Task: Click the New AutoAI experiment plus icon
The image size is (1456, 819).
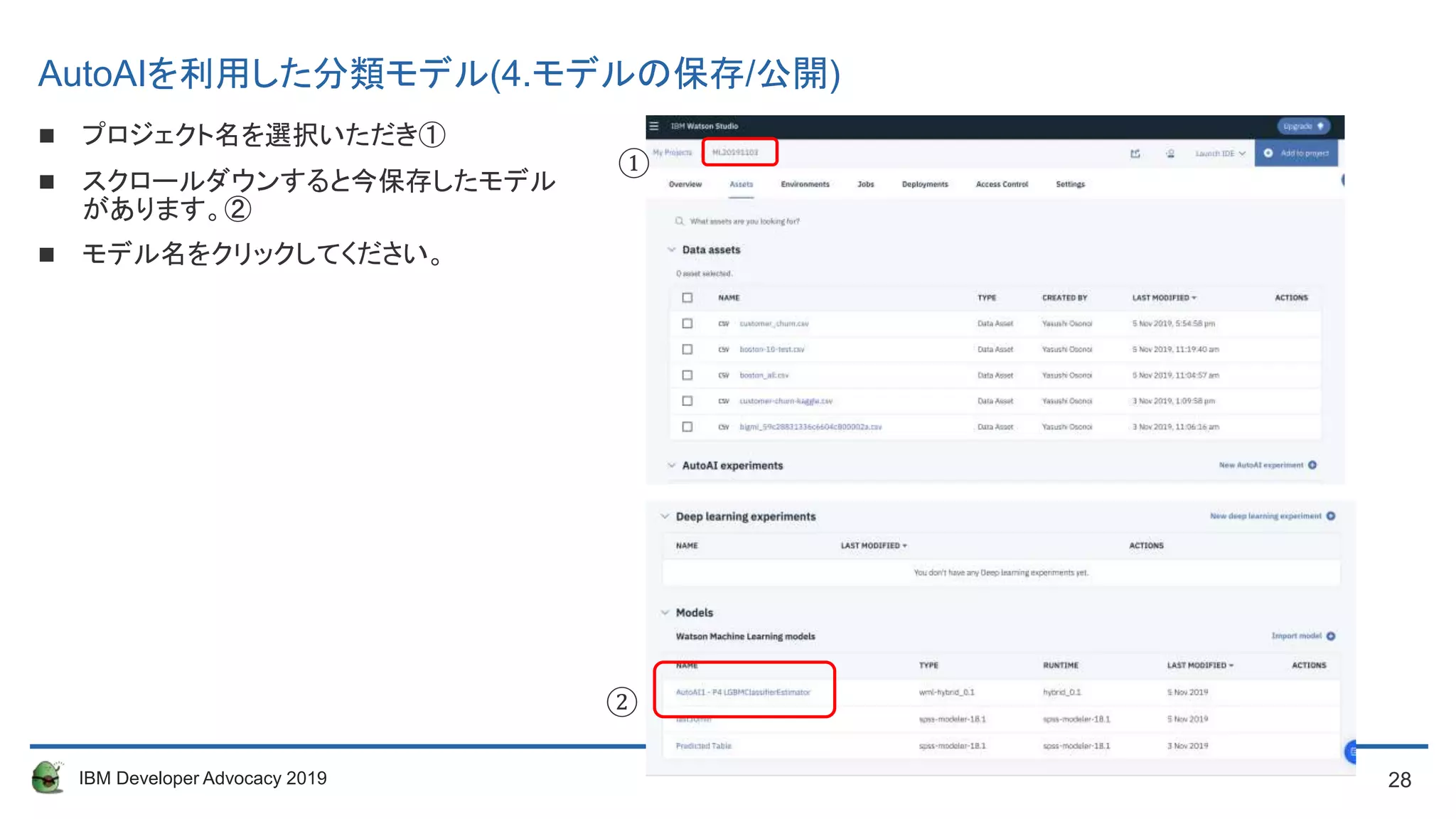Action: [1312, 465]
